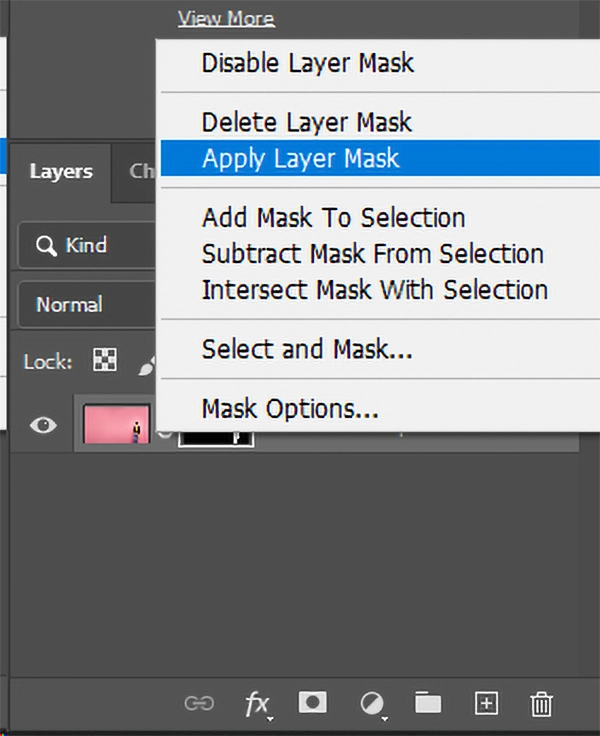
Task: Click the link layers chain icon
Action: click(x=199, y=703)
